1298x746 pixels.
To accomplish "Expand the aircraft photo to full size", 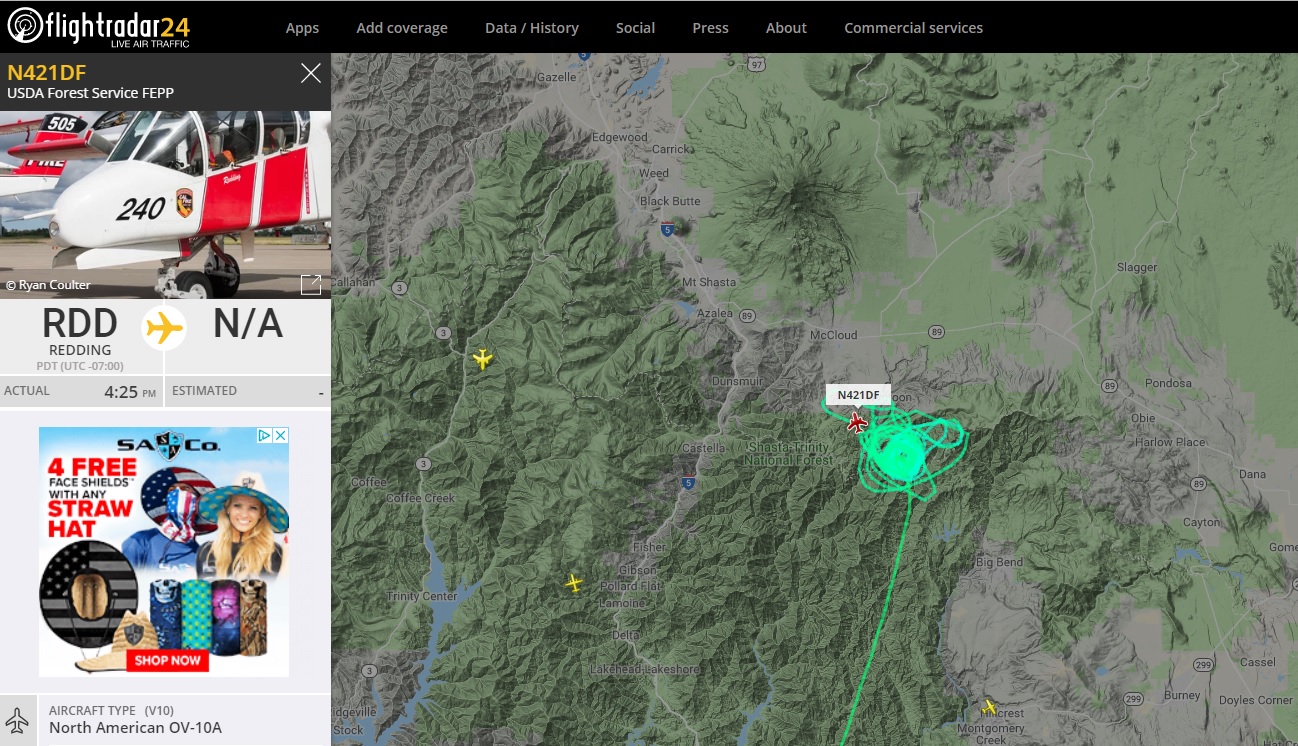I will pos(311,284).
